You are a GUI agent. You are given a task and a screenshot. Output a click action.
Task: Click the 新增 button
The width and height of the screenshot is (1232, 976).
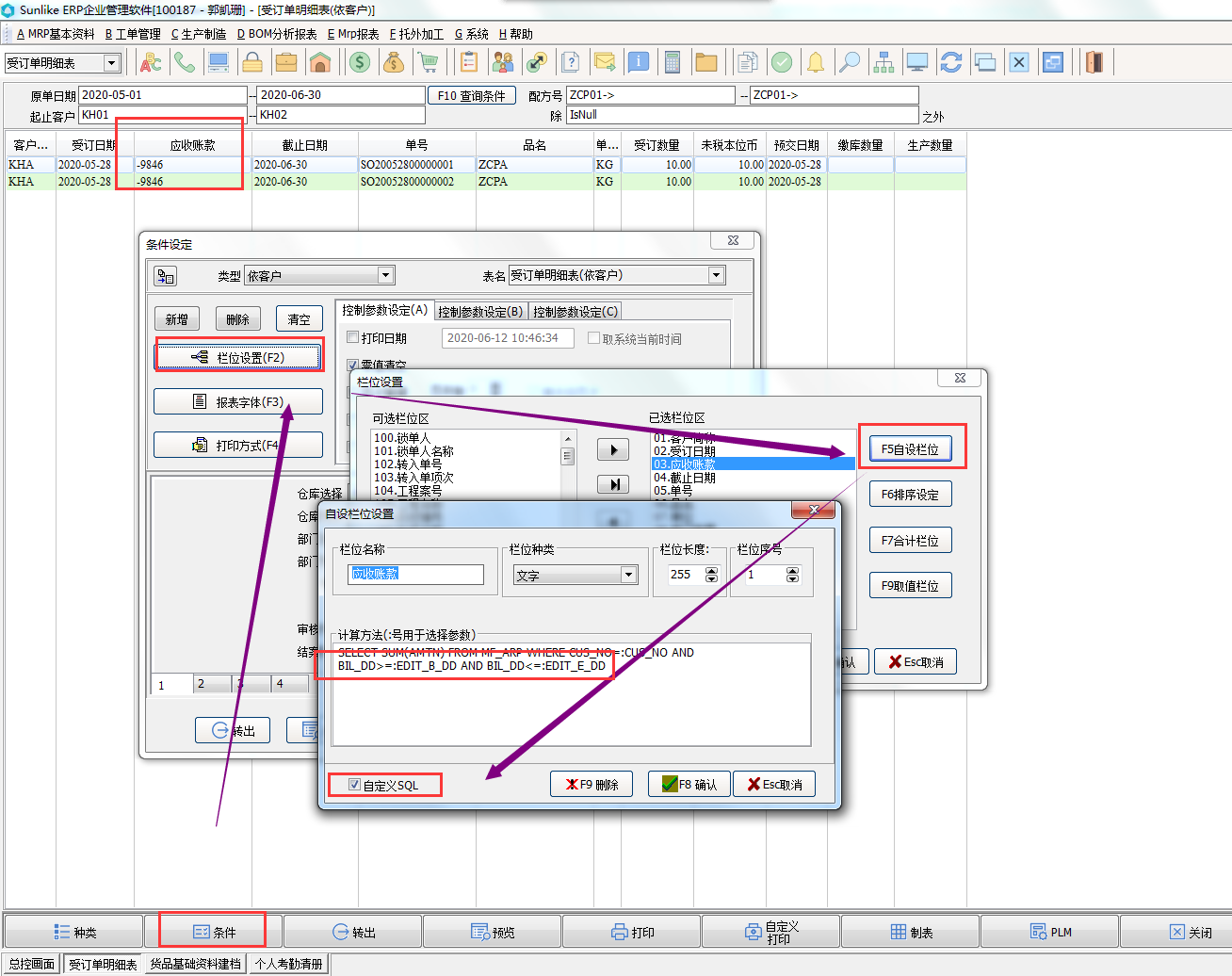click(x=177, y=319)
